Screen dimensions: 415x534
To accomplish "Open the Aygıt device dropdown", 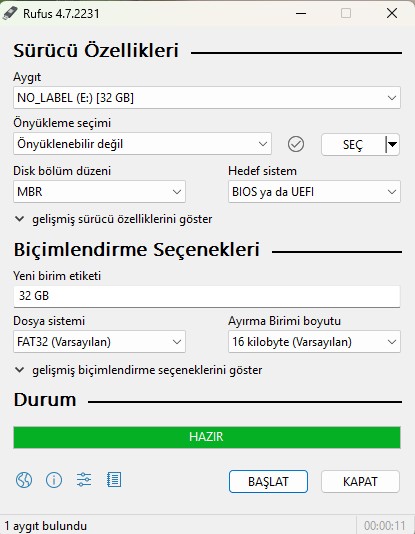I will pyautogui.click(x=207, y=98).
